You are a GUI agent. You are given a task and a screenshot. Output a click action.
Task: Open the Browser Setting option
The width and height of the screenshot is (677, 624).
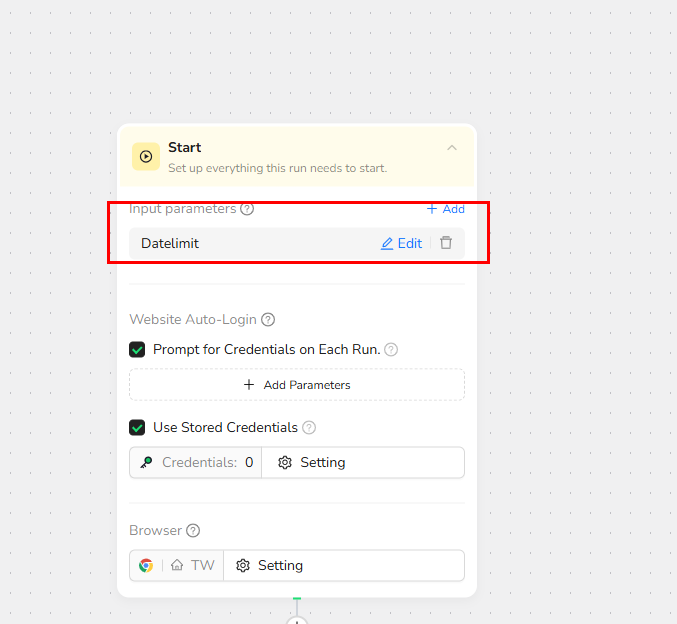[x=270, y=565]
